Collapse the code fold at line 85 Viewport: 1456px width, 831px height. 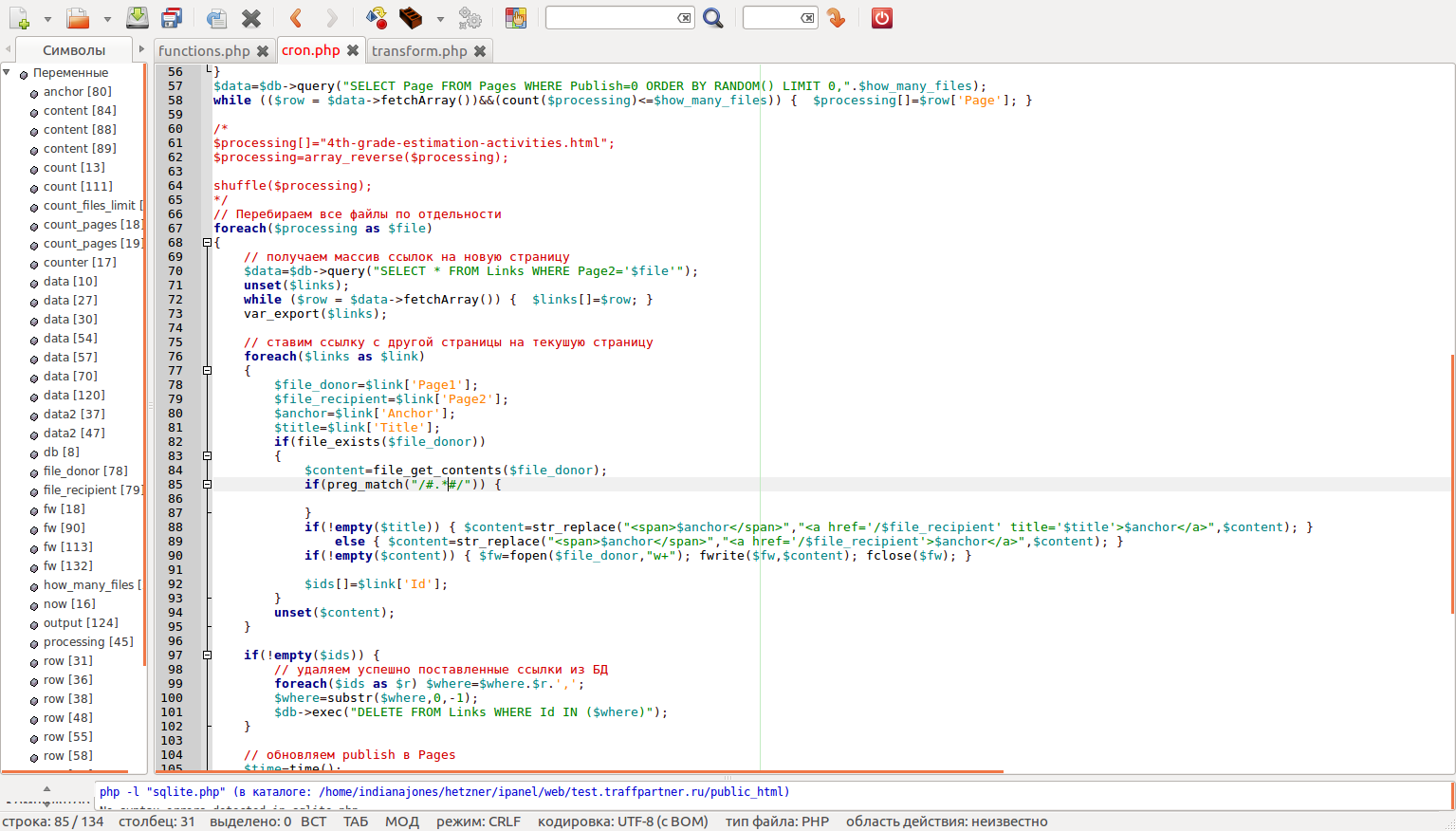click(x=207, y=485)
